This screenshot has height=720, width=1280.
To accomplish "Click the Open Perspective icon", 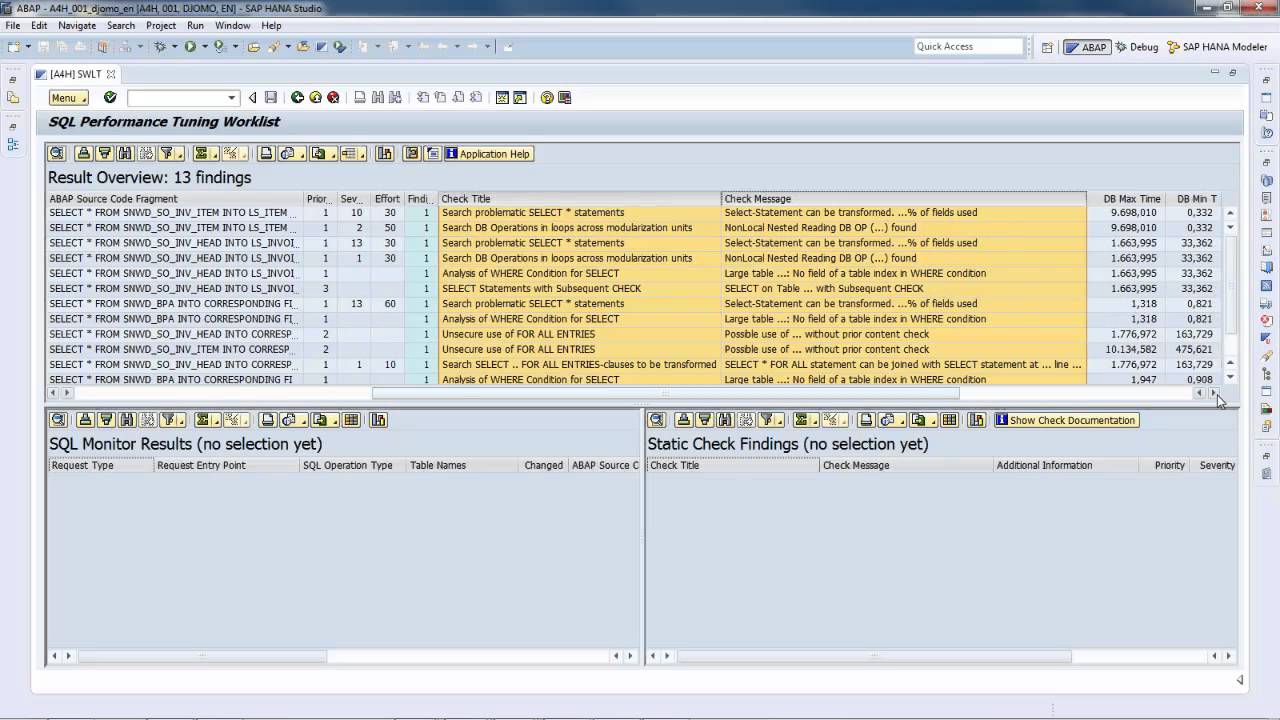I will tap(1047, 47).
